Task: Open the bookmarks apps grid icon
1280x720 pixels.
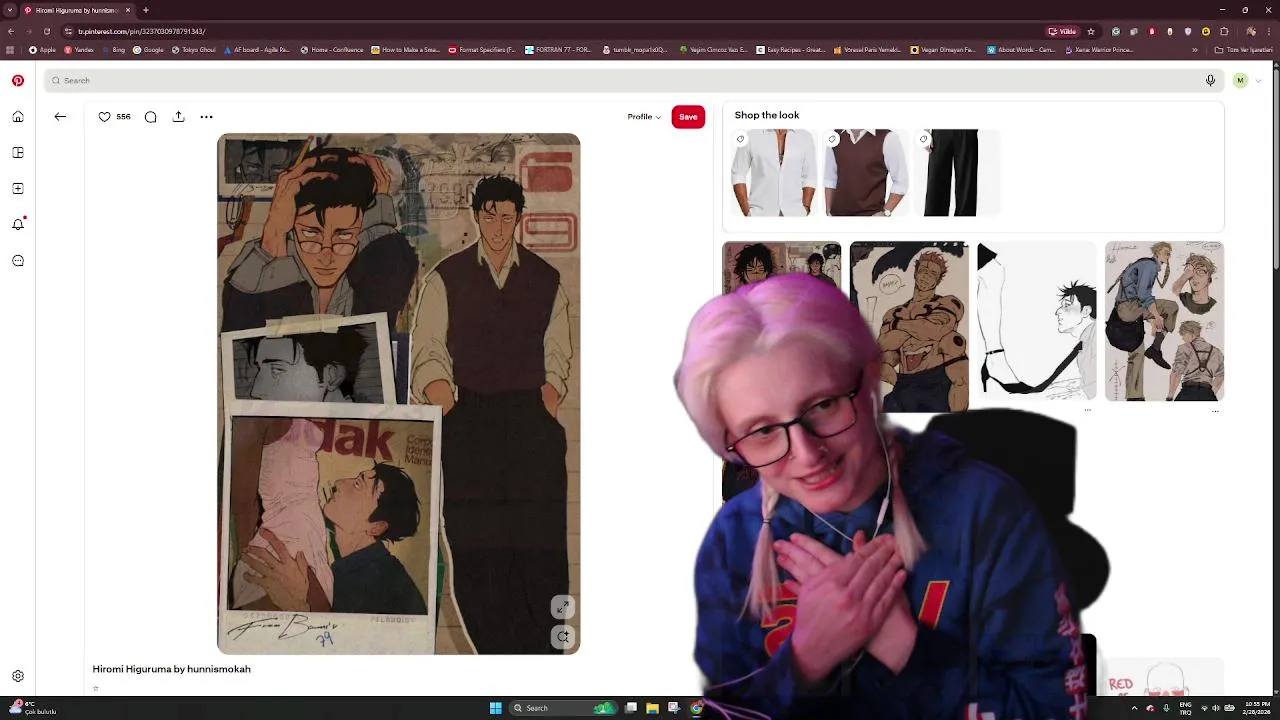Action: click(x=10, y=50)
